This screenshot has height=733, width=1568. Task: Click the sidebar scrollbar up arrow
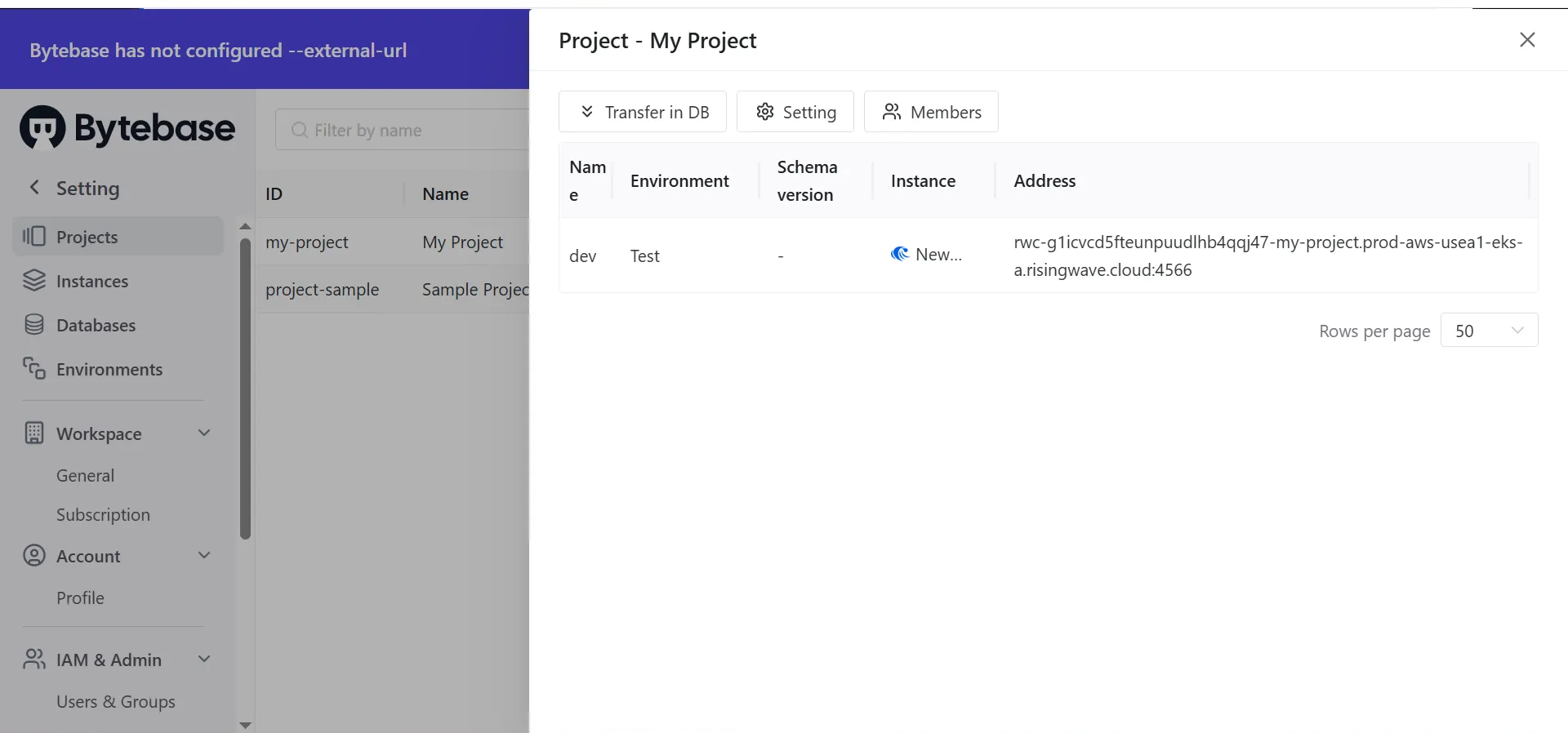pyautogui.click(x=245, y=226)
